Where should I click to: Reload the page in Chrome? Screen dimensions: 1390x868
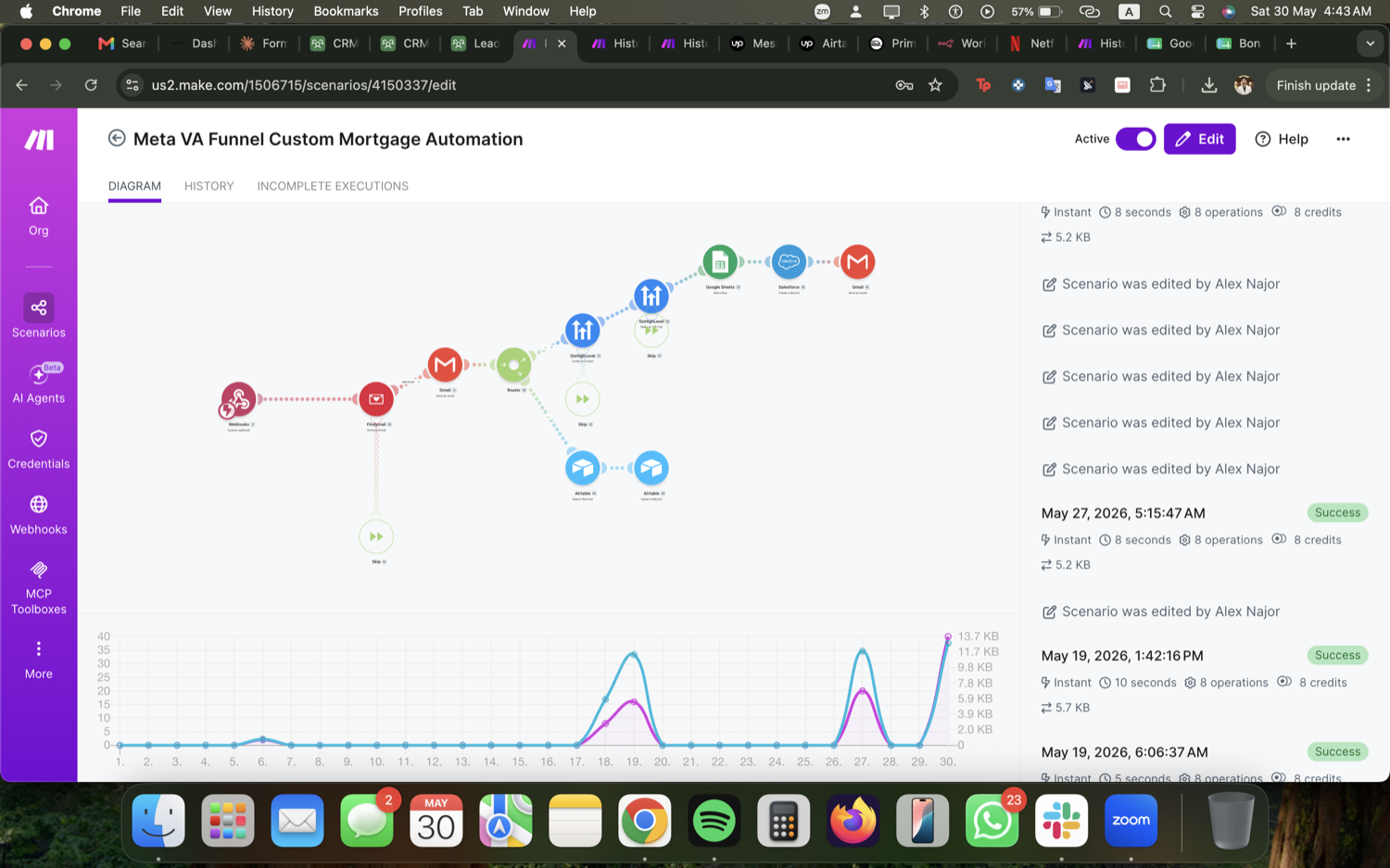pos(91,85)
